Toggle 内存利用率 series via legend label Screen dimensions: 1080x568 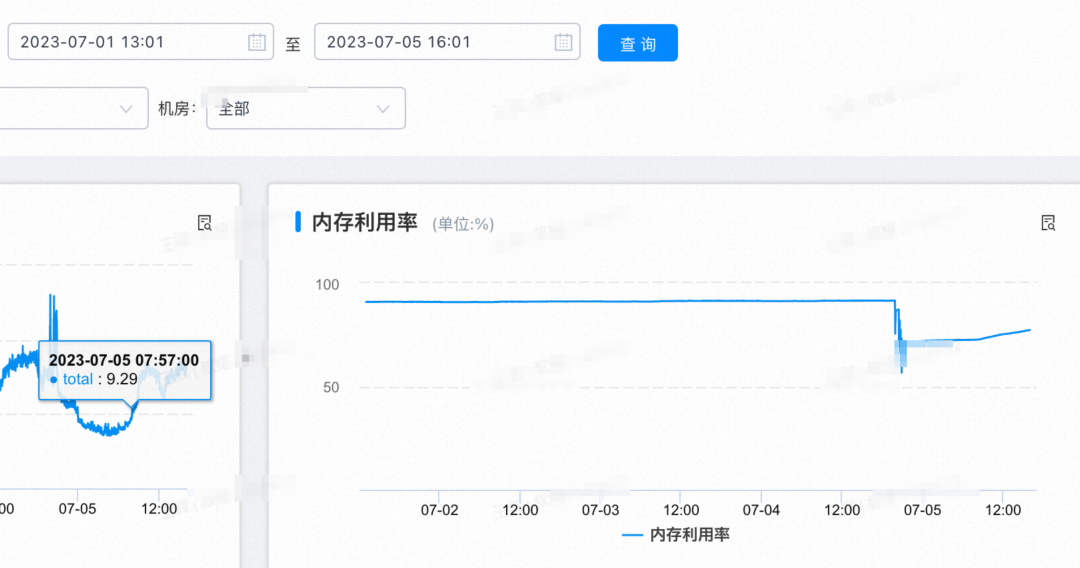(x=689, y=535)
